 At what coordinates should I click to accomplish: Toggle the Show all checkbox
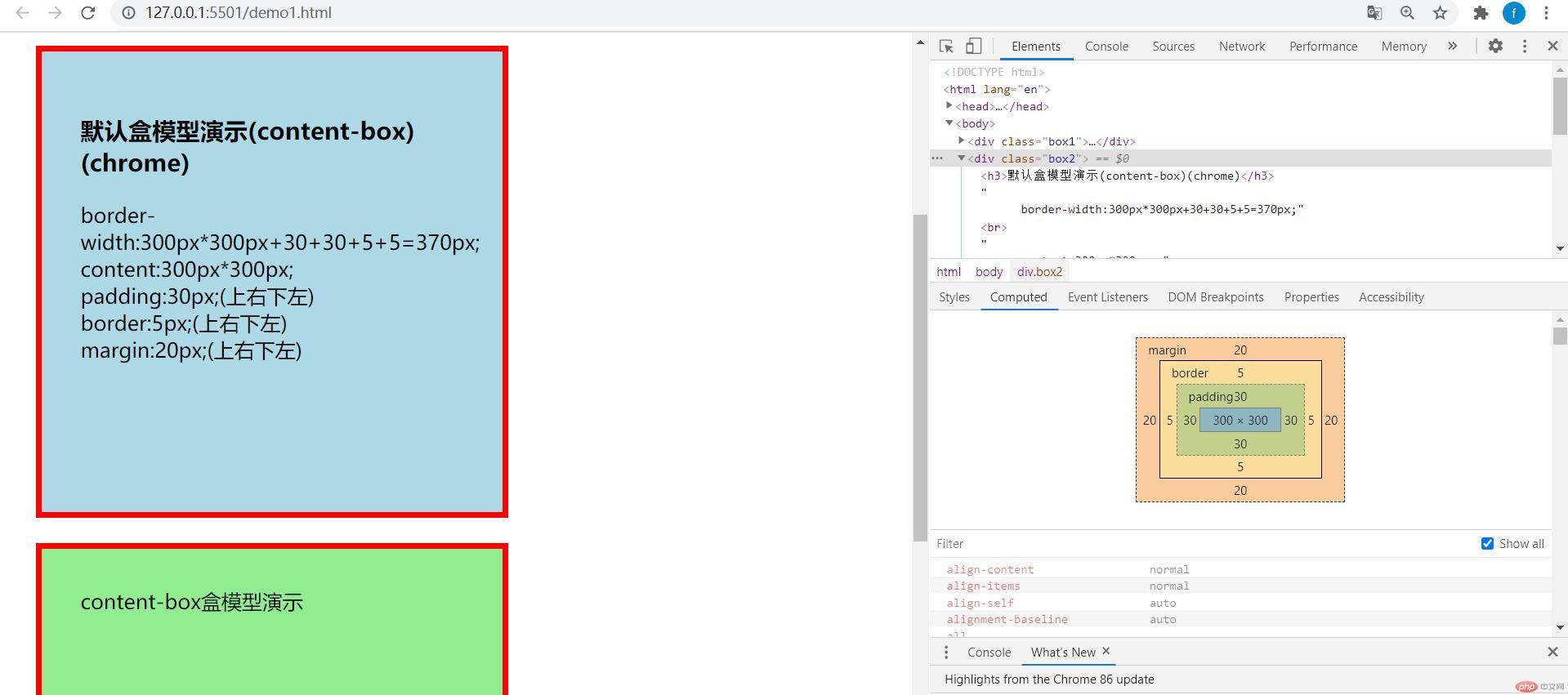[x=1487, y=544]
